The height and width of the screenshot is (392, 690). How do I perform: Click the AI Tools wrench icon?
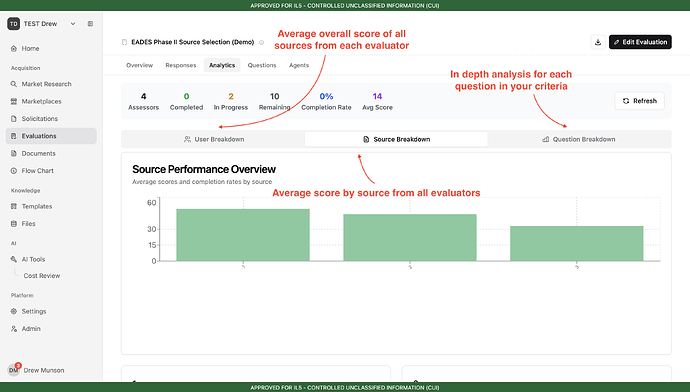pos(14,259)
